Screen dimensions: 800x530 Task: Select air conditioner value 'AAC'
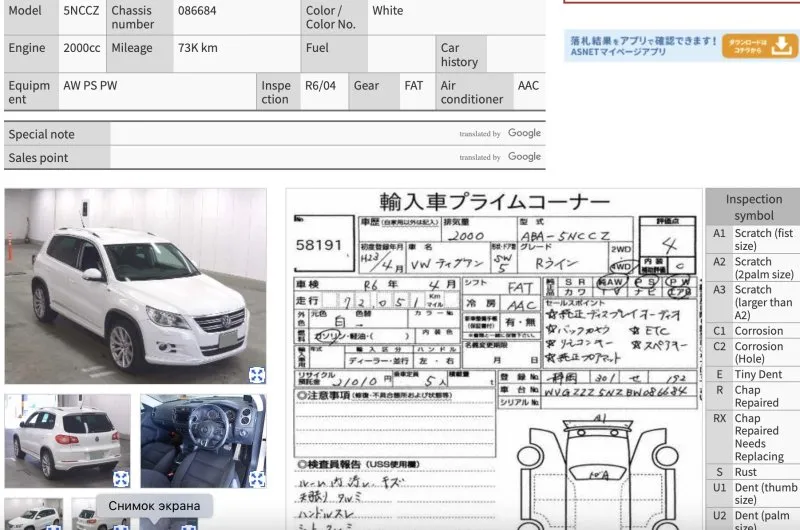click(x=528, y=86)
